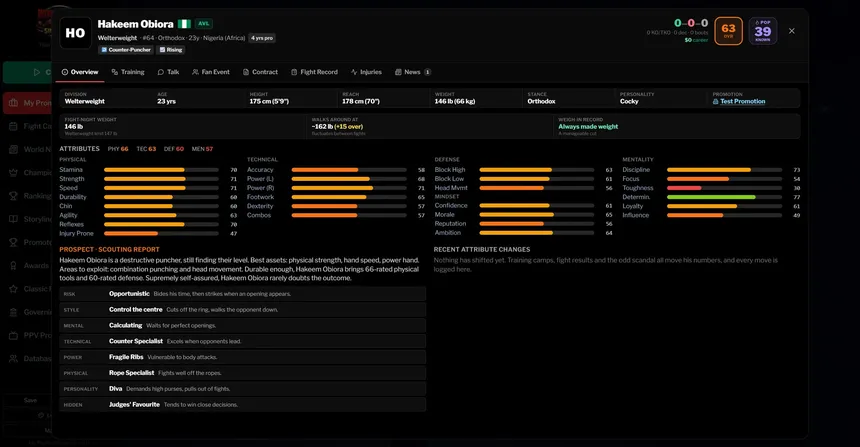Click the Counter-Puncher tag
The width and height of the screenshot is (860, 447).
pos(126,50)
